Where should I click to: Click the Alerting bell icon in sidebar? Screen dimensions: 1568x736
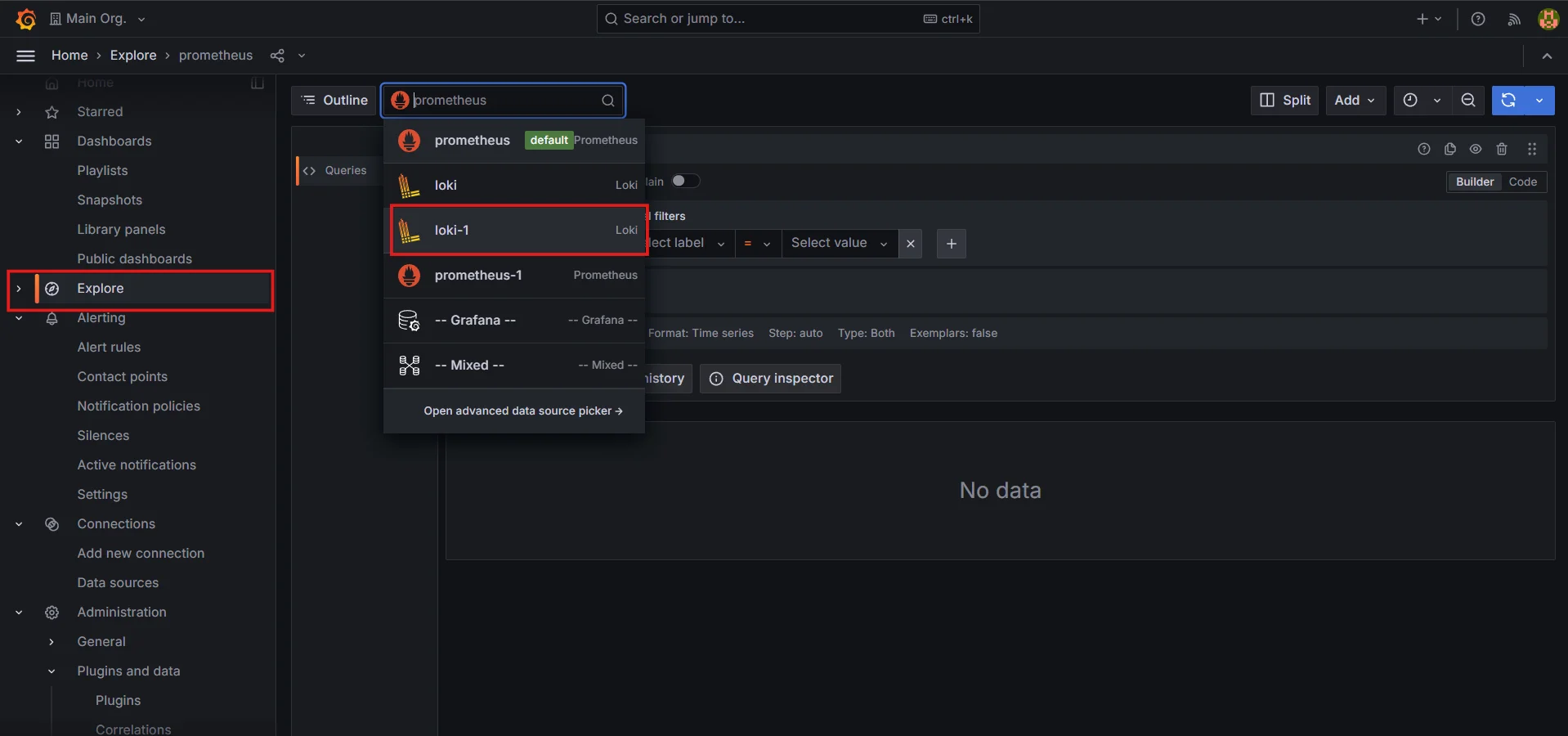52,318
